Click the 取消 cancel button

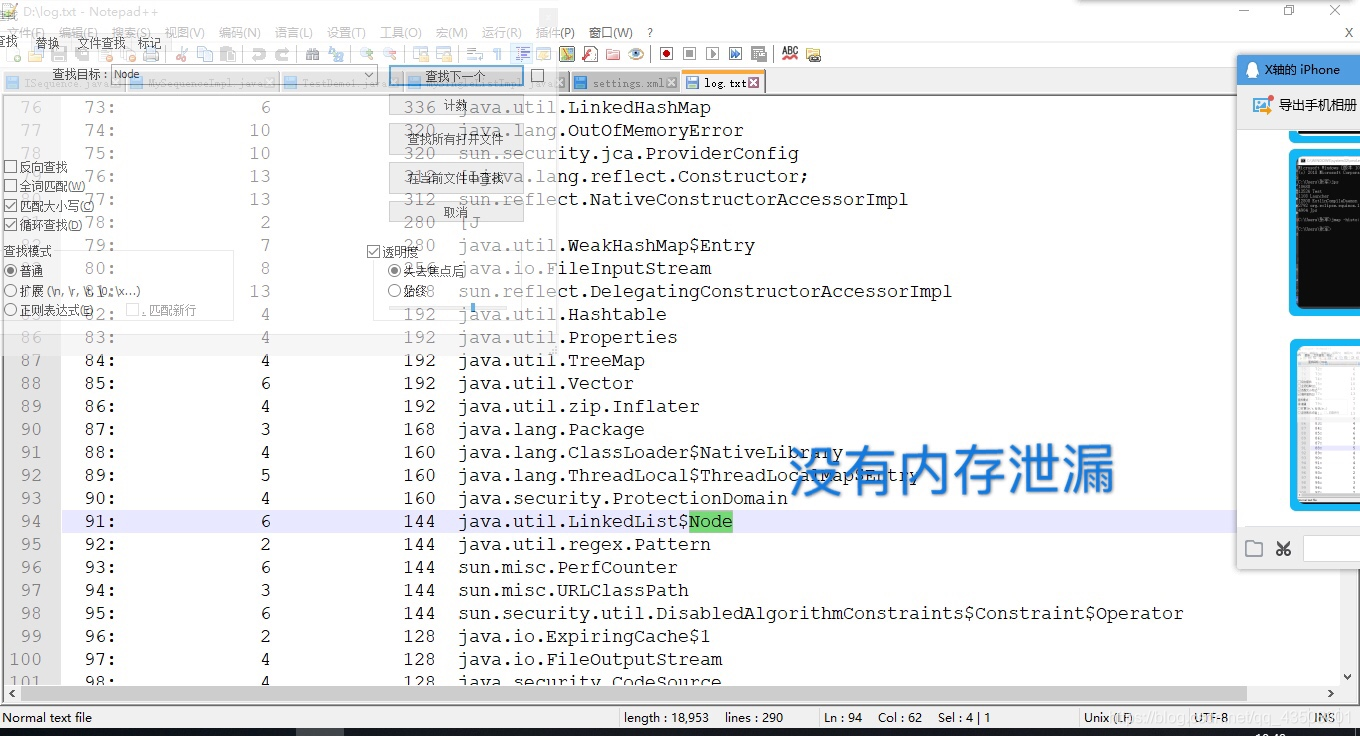455,212
